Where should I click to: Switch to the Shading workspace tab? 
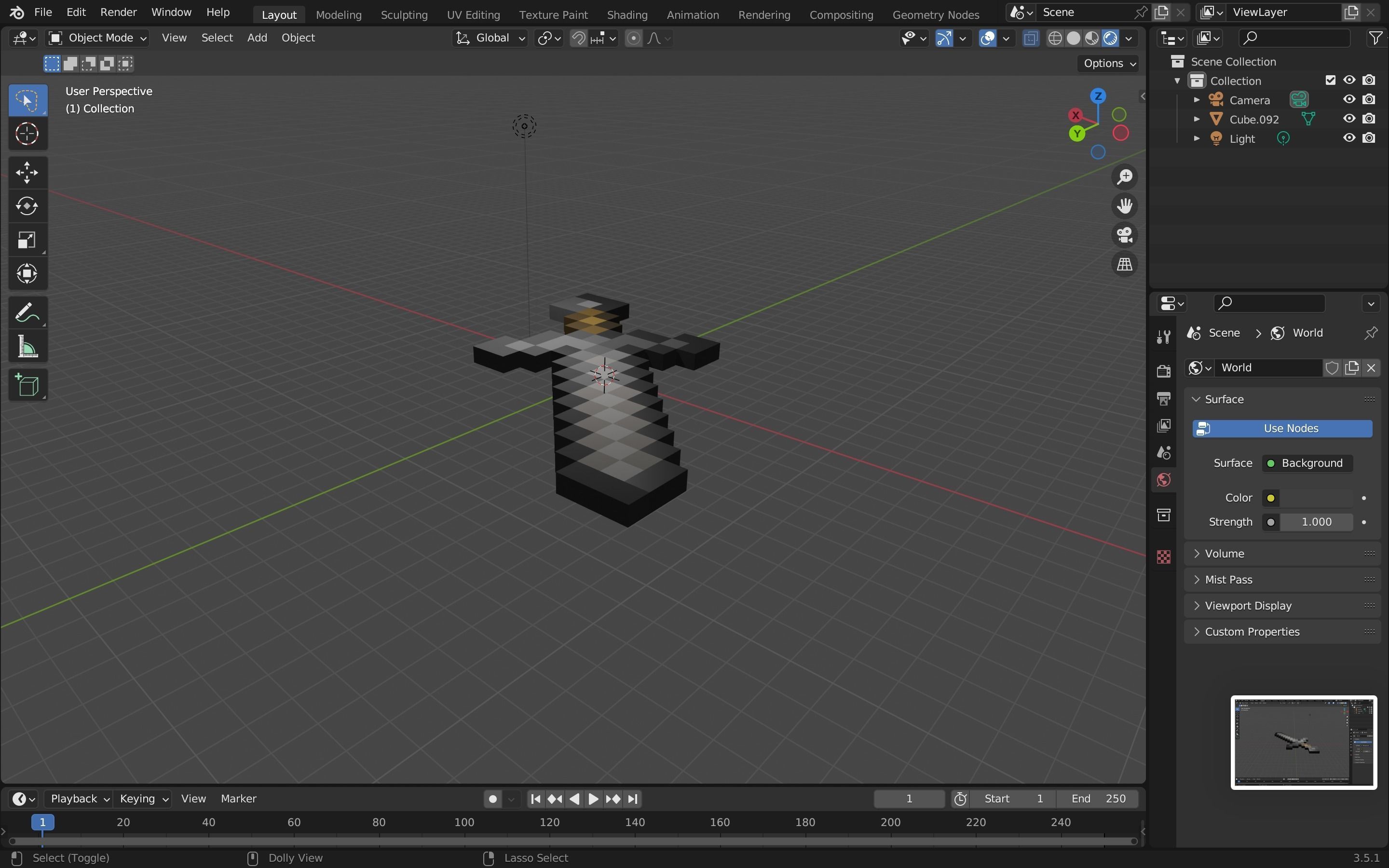(627, 15)
